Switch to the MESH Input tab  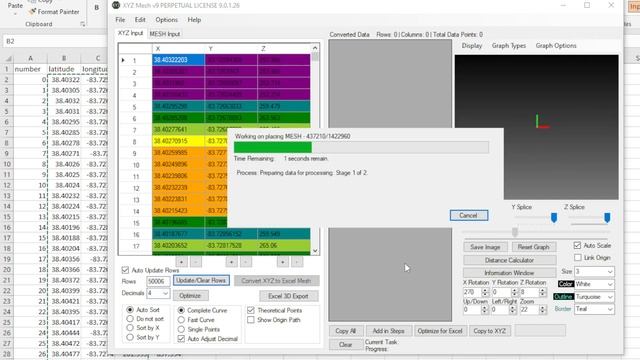[165, 34]
